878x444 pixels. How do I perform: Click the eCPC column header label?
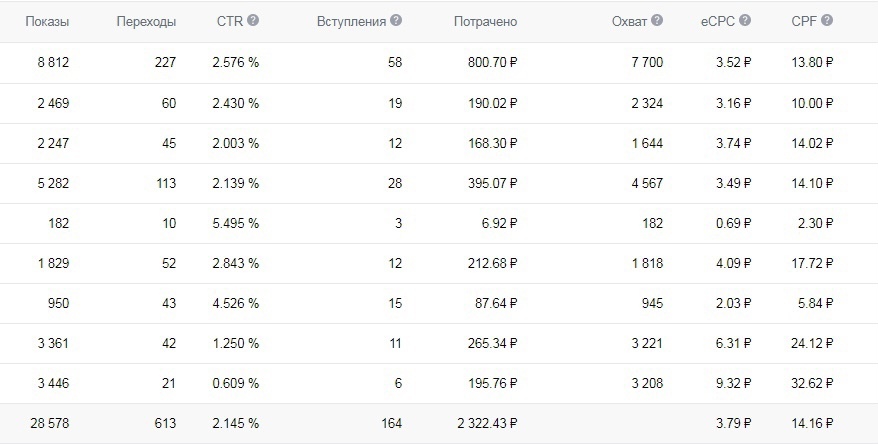718,22
